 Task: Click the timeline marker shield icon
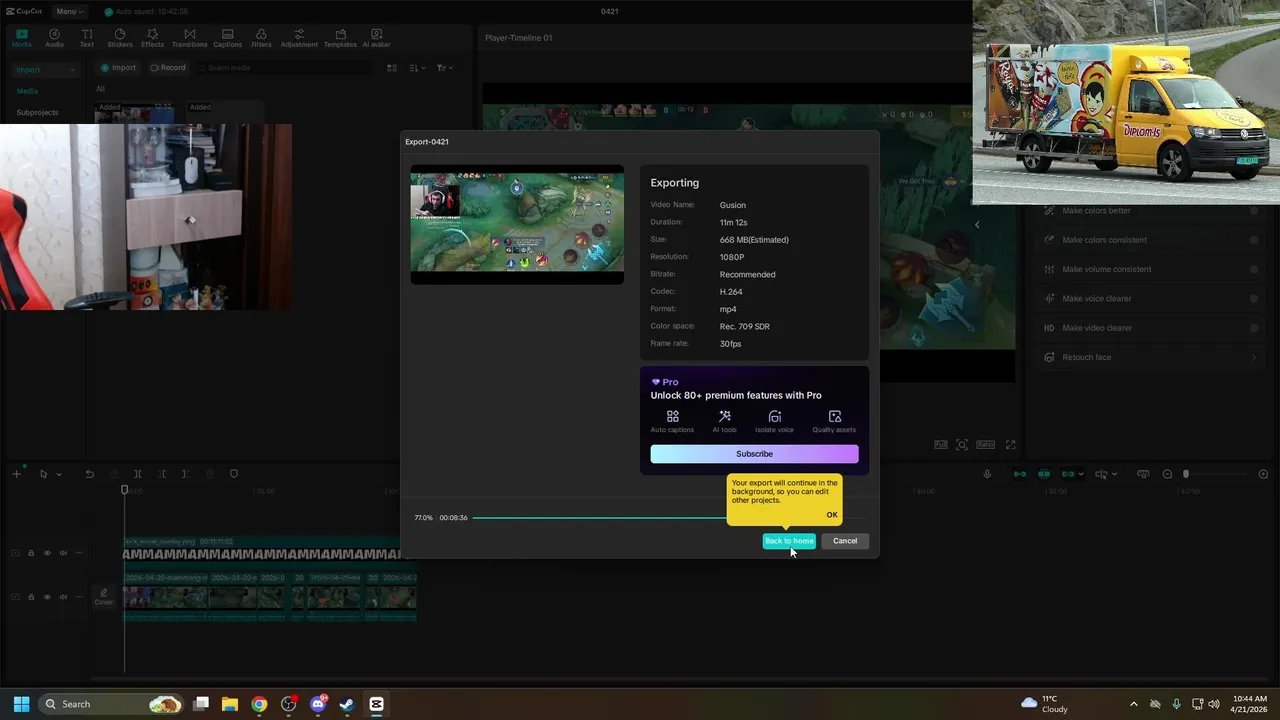(x=234, y=474)
